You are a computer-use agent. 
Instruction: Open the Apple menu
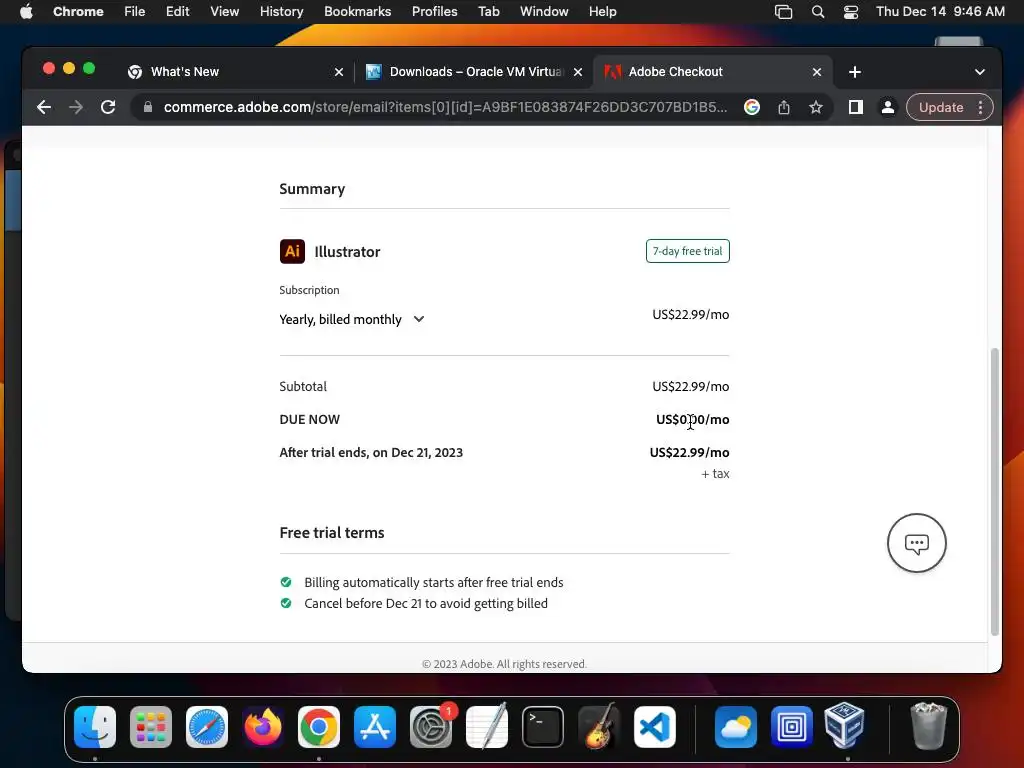pyautogui.click(x=26, y=12)
